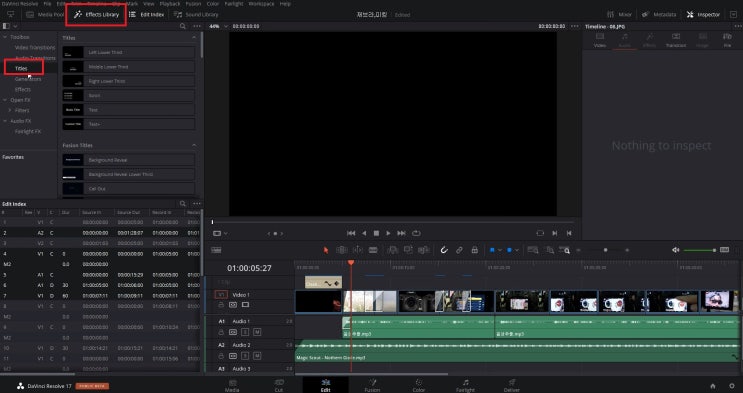Stop playback in the viewer
The image size is (743, 393).
coord(376,233)
